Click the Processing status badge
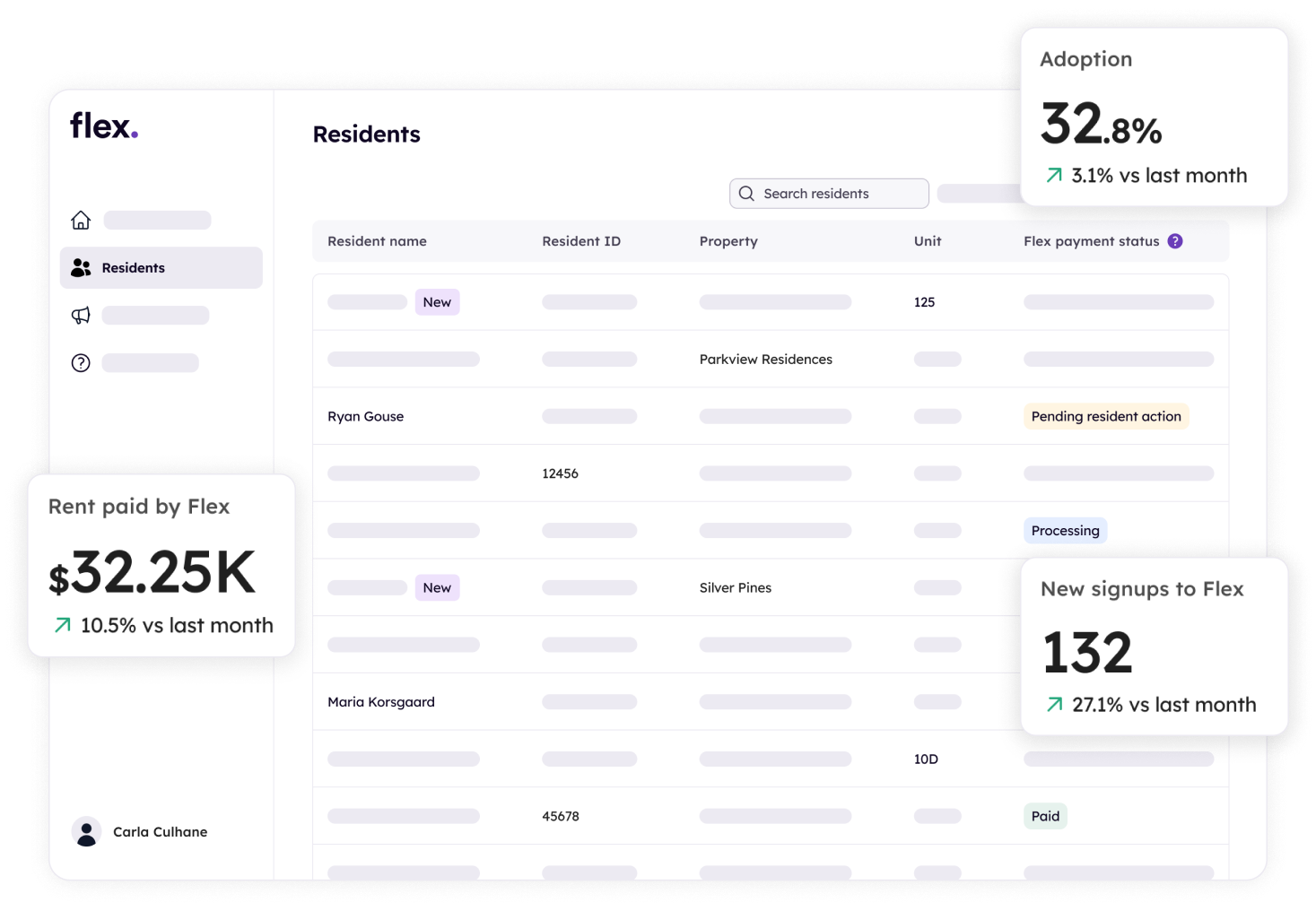The height and width of the screenshot is (911, 1316). point(1065,530)
